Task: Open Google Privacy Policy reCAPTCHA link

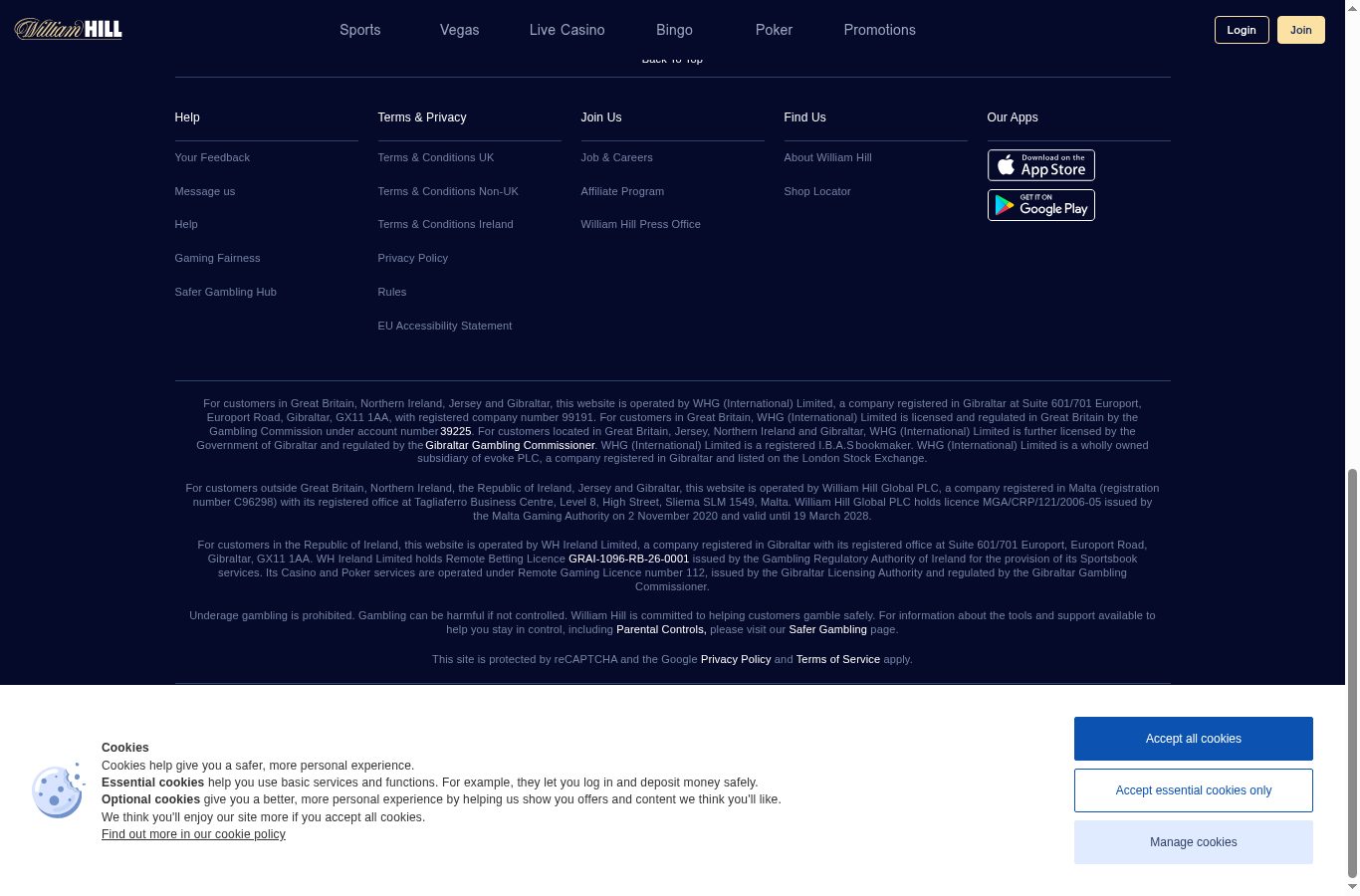Action: coord(736,659)
